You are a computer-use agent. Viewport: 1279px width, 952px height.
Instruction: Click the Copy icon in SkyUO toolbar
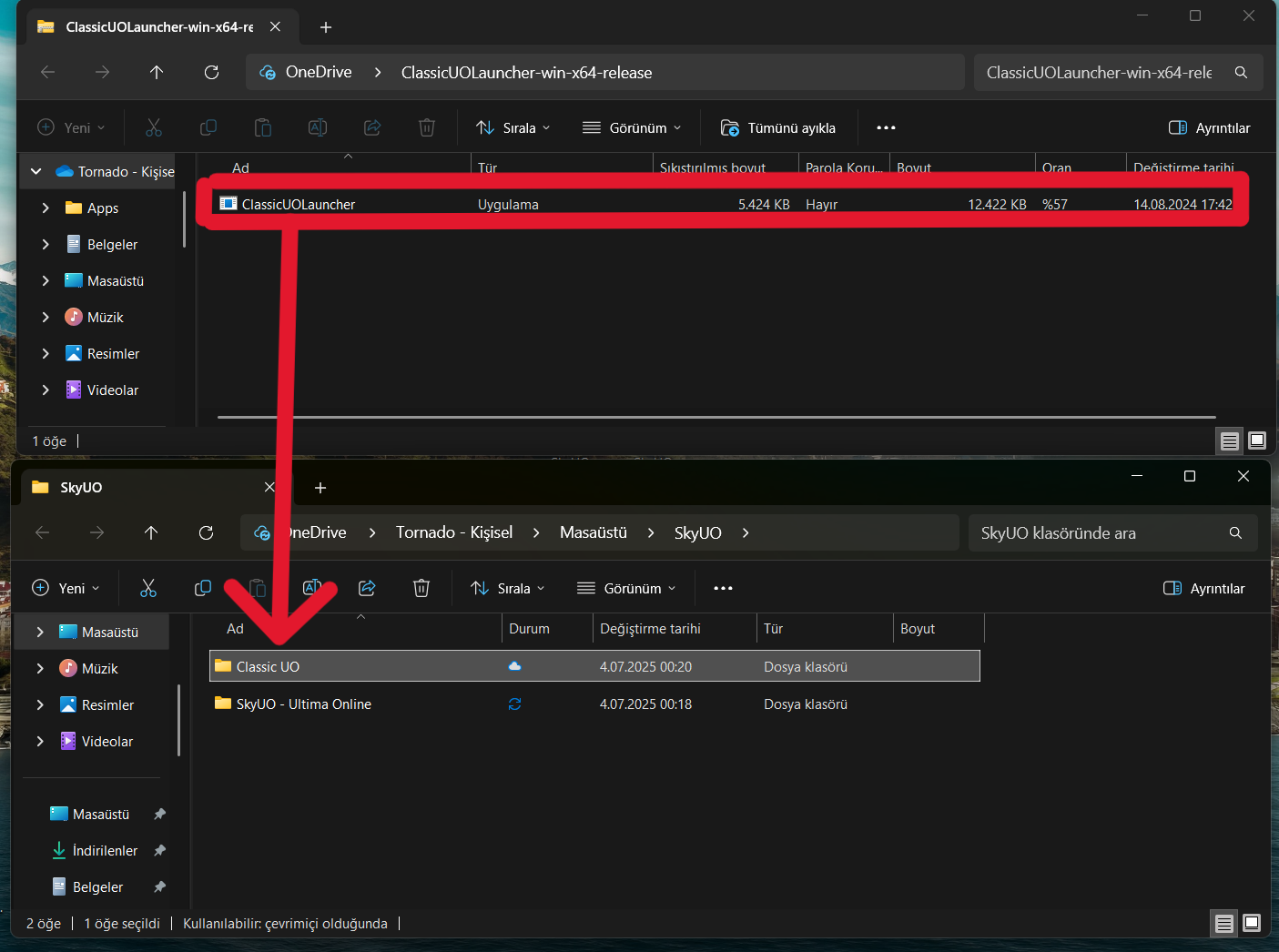tap(203, 588)
